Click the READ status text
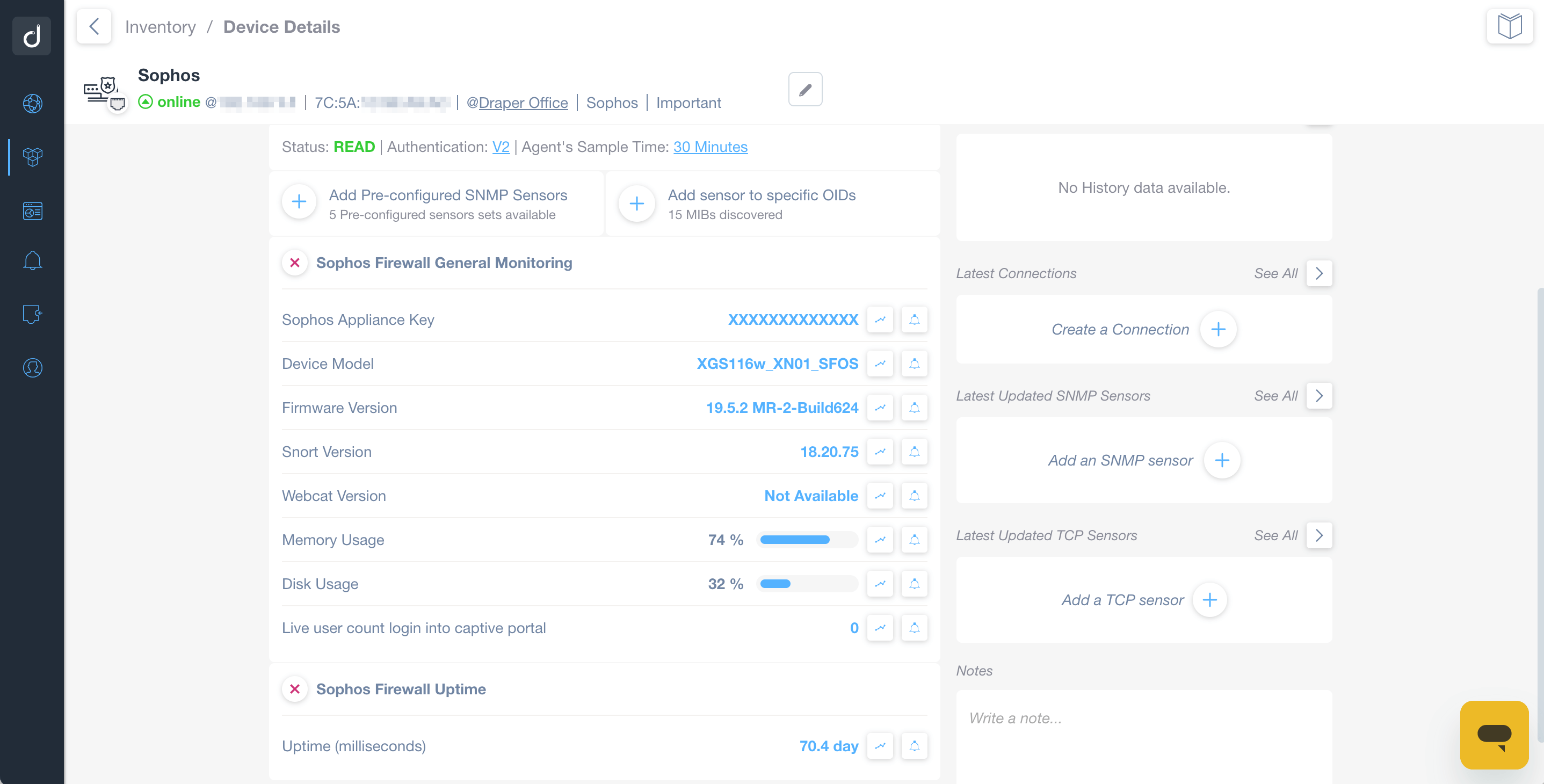The image size is (1544, 784). (353, 147)
